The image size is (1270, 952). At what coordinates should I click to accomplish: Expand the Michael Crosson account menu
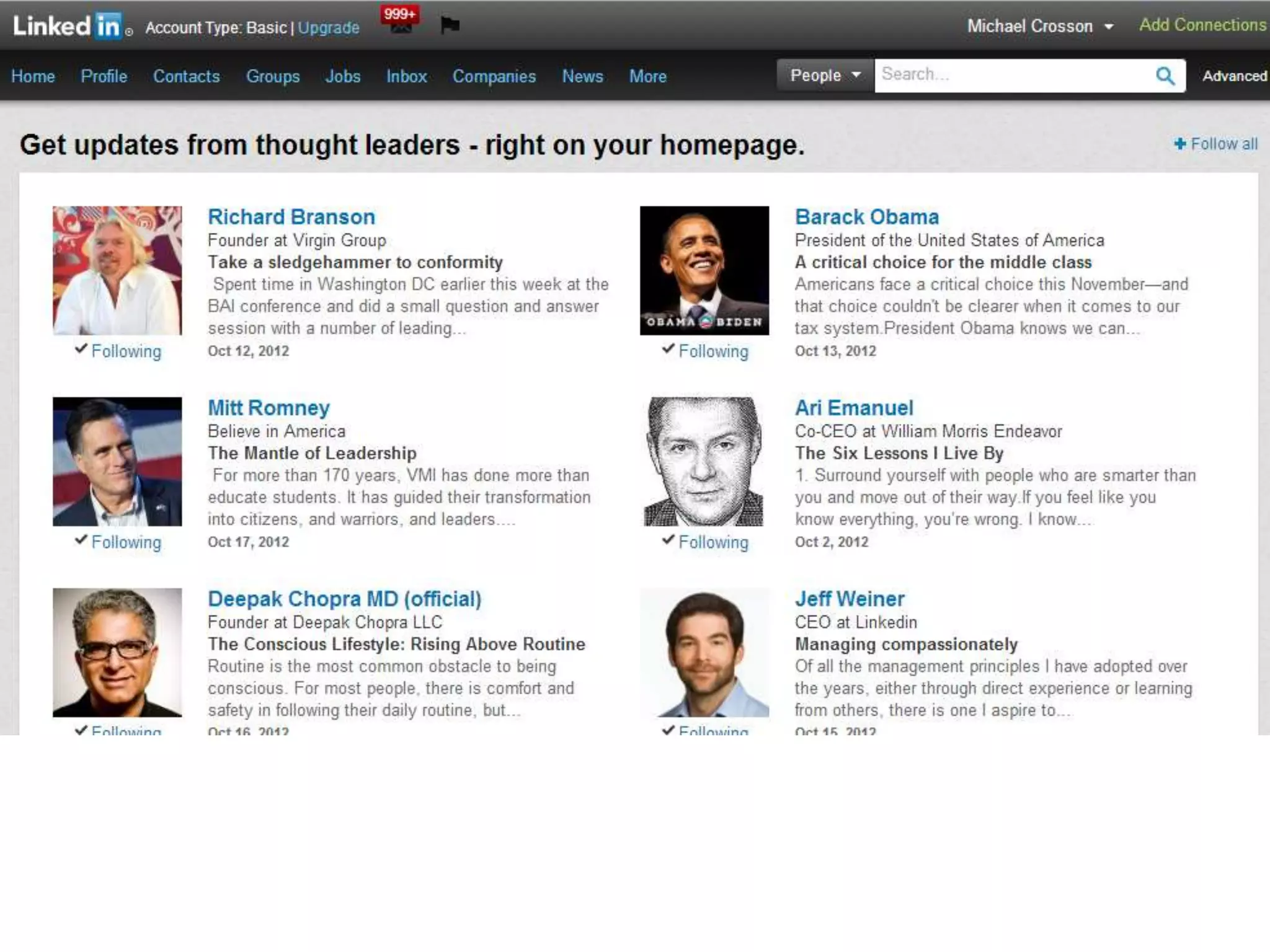pyautogui.click(x=1109, y=27)
